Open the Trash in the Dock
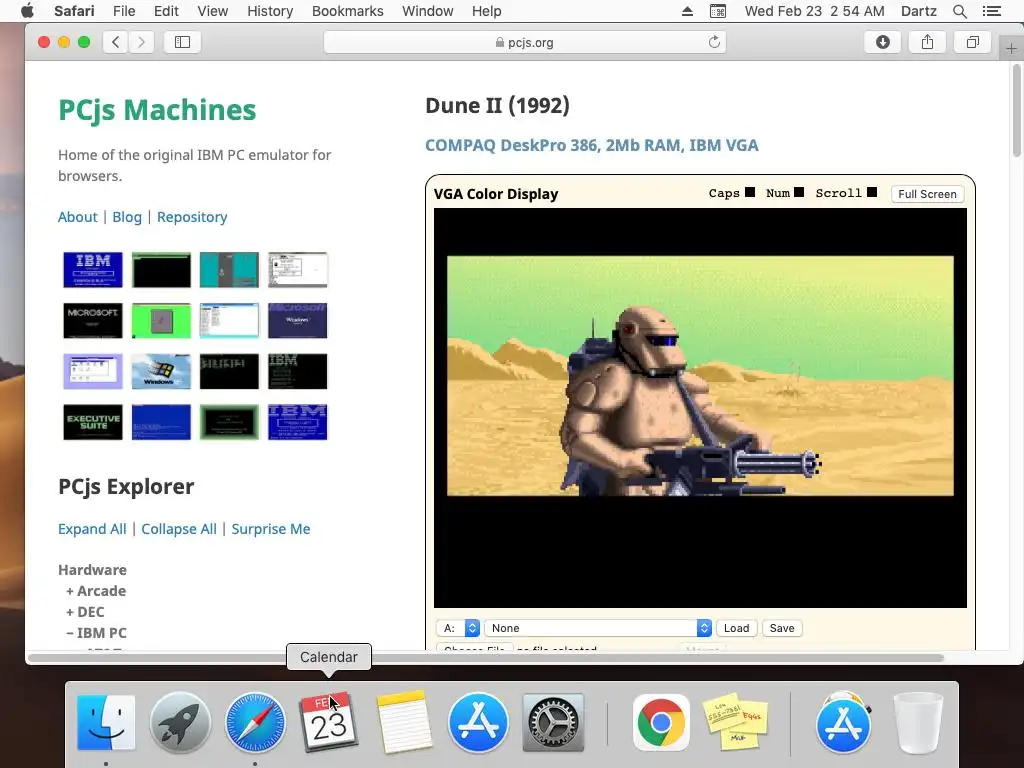 point(918,722)
